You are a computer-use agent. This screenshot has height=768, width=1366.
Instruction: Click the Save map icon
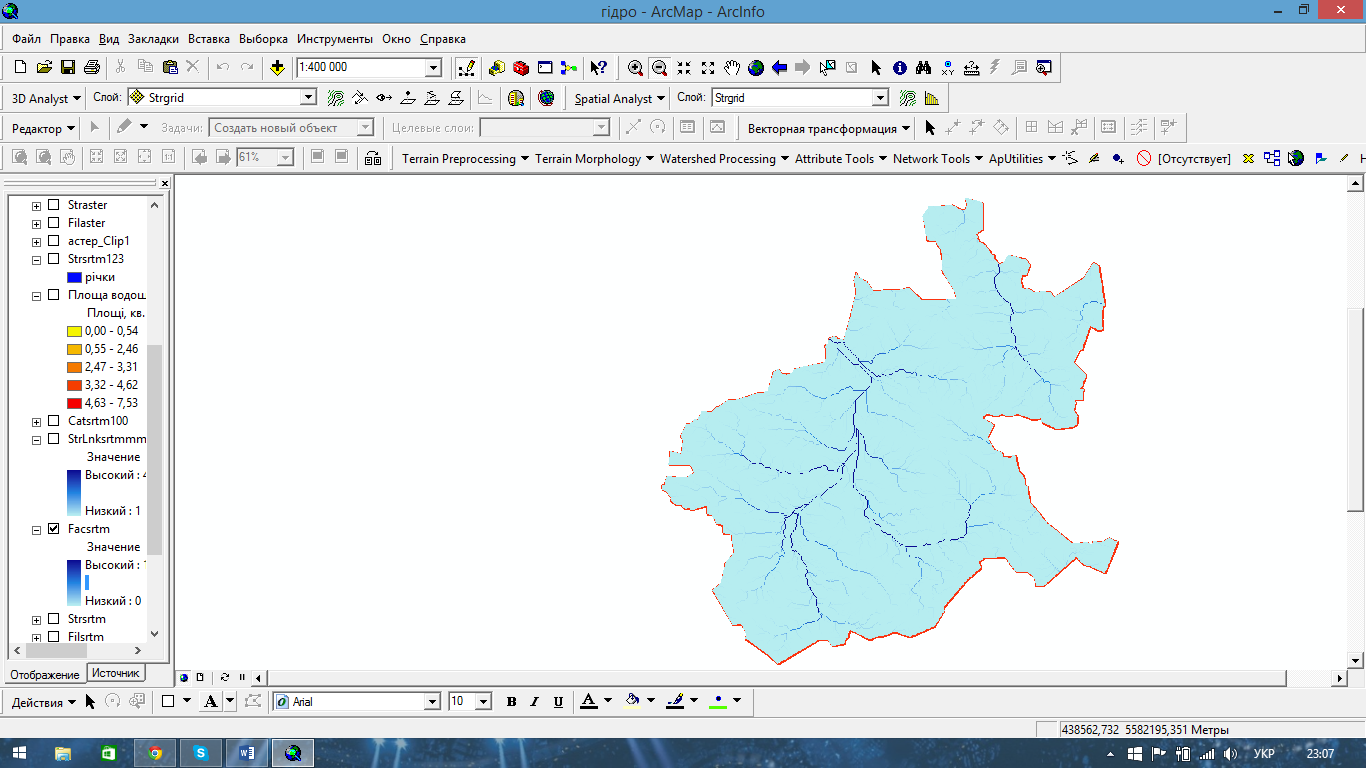pos(68,68)
